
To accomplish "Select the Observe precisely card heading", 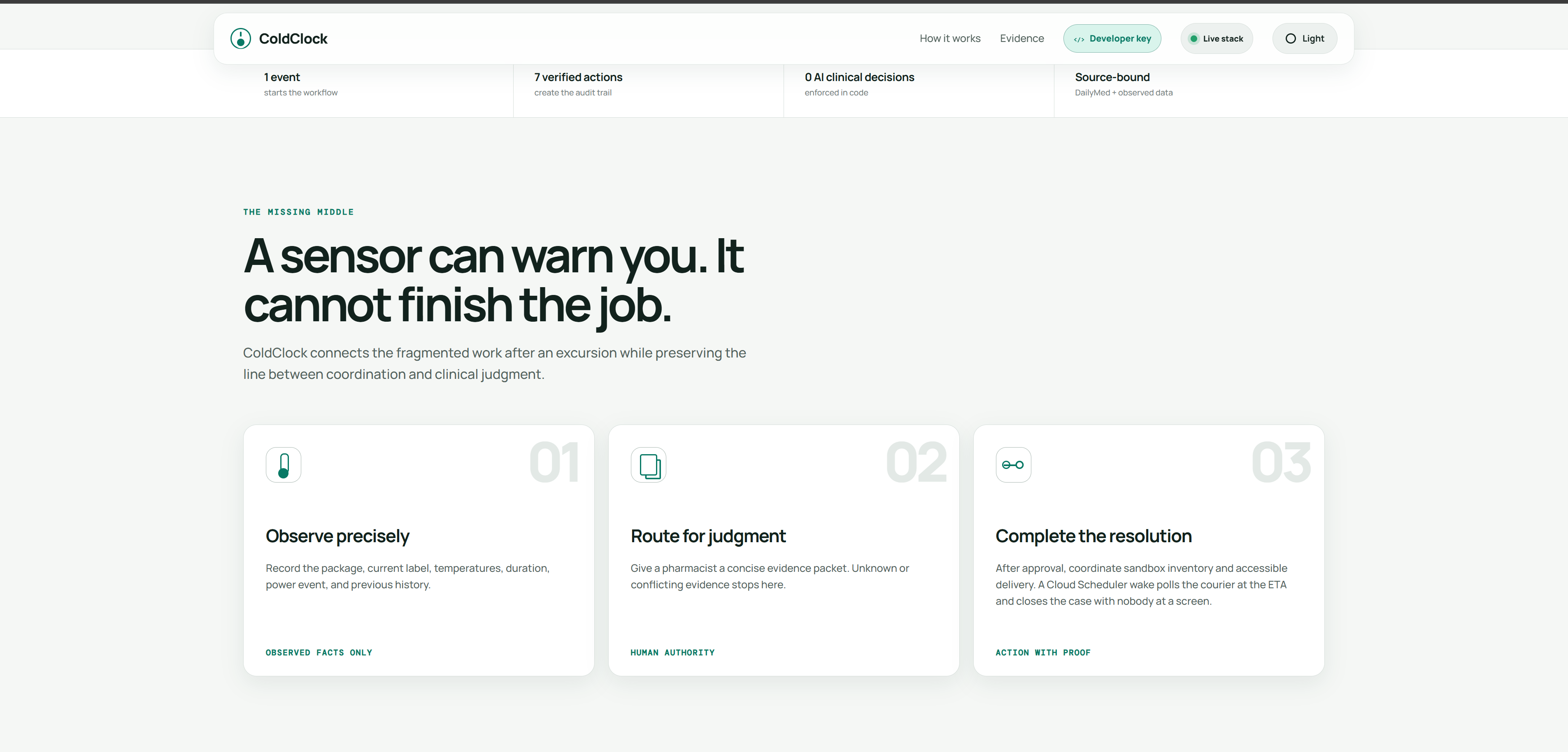I will (338, 536).
